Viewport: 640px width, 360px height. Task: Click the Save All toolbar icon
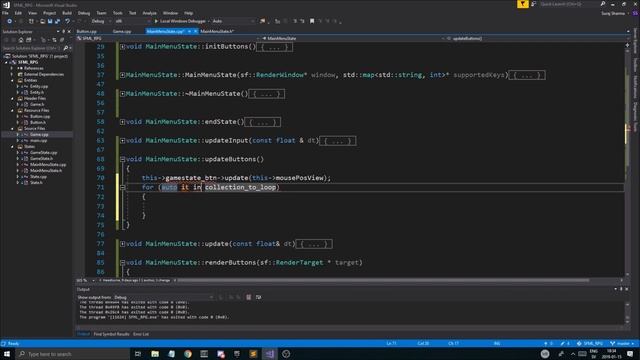pyautogui.click(x=57, y=21)
